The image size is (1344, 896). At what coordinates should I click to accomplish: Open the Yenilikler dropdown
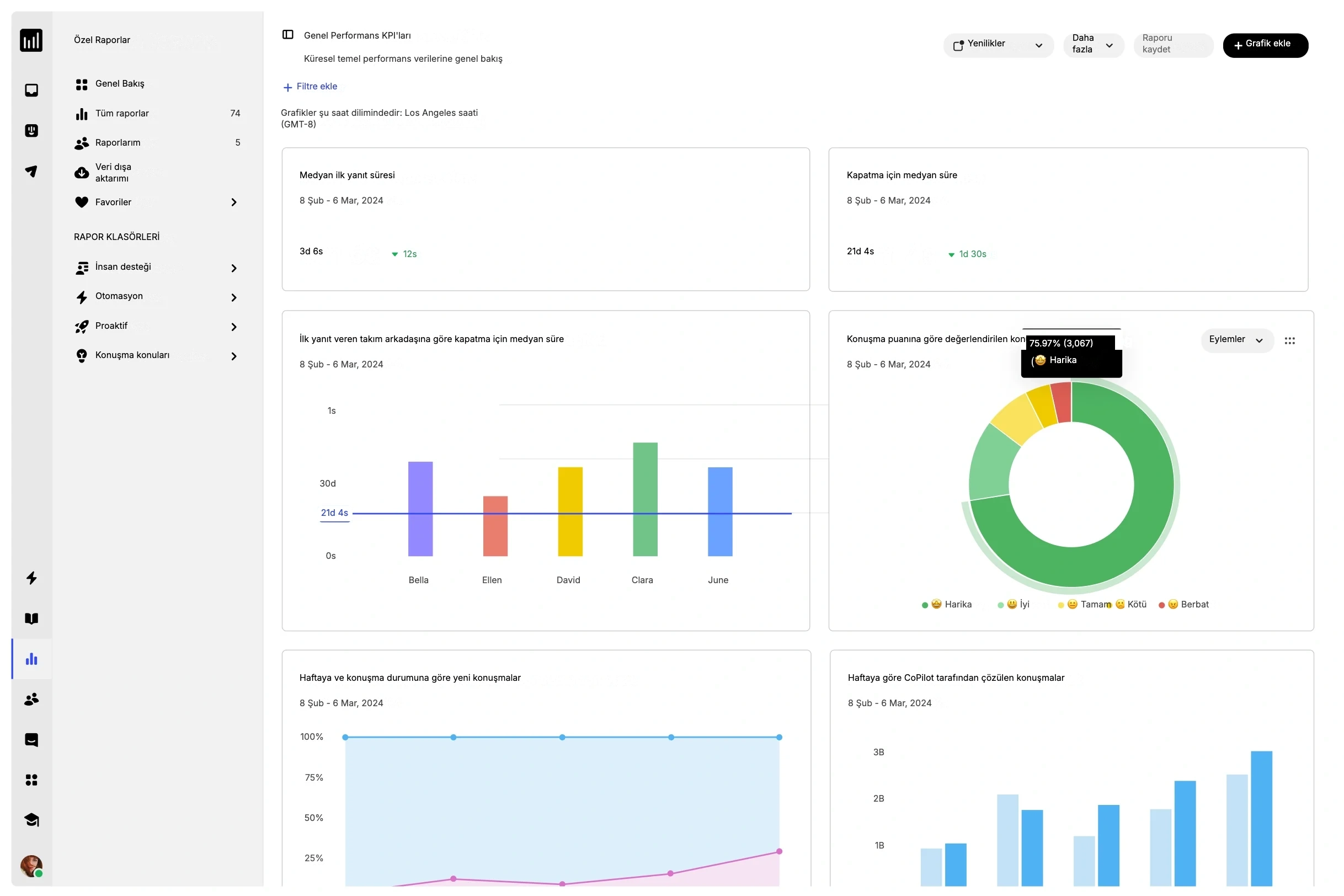(998, 45)
